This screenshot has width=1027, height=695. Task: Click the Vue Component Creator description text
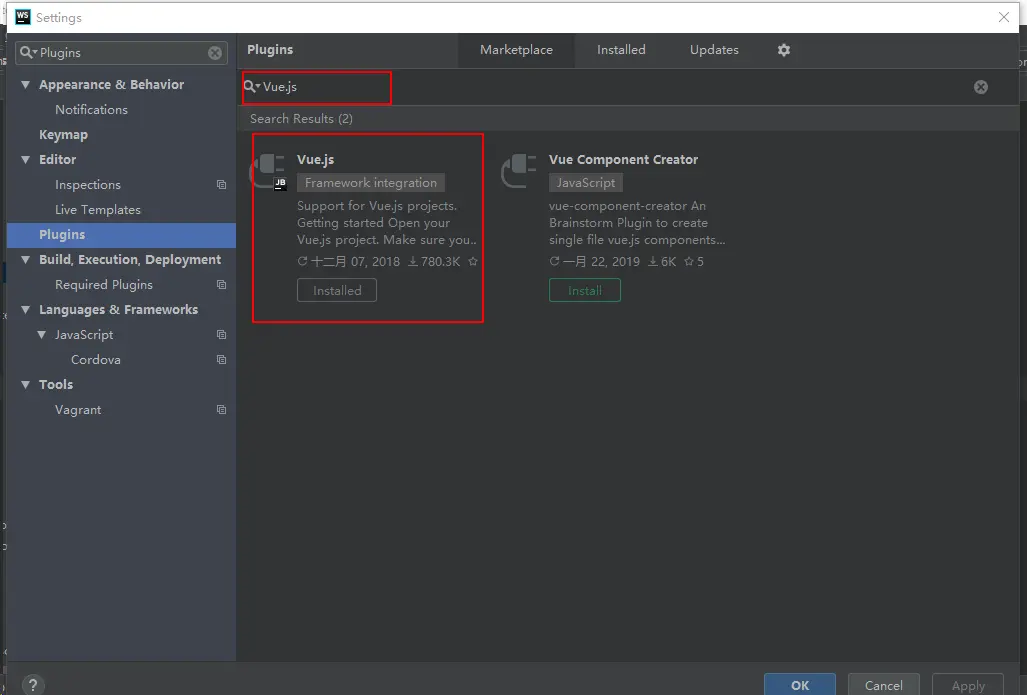coord(637,223)
